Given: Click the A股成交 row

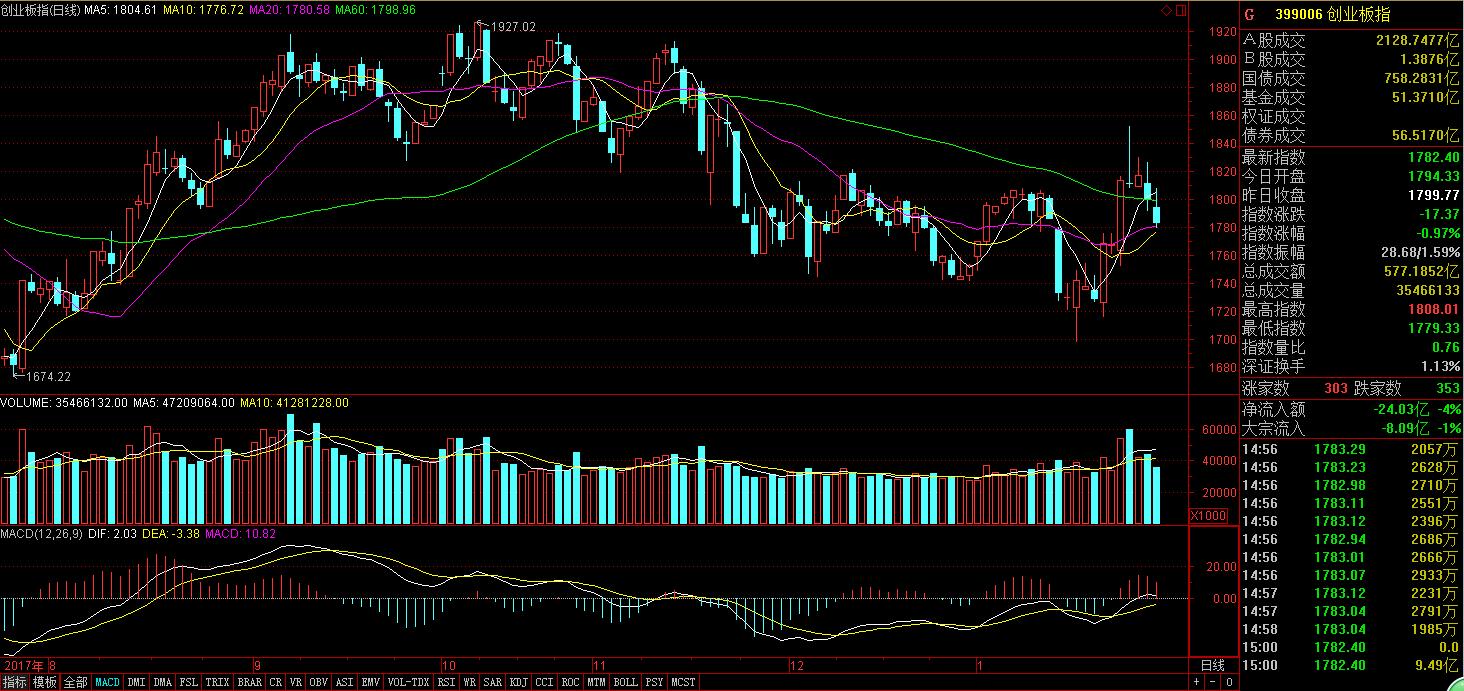Looking at the screenshot, I should [x=1351, y=41].
